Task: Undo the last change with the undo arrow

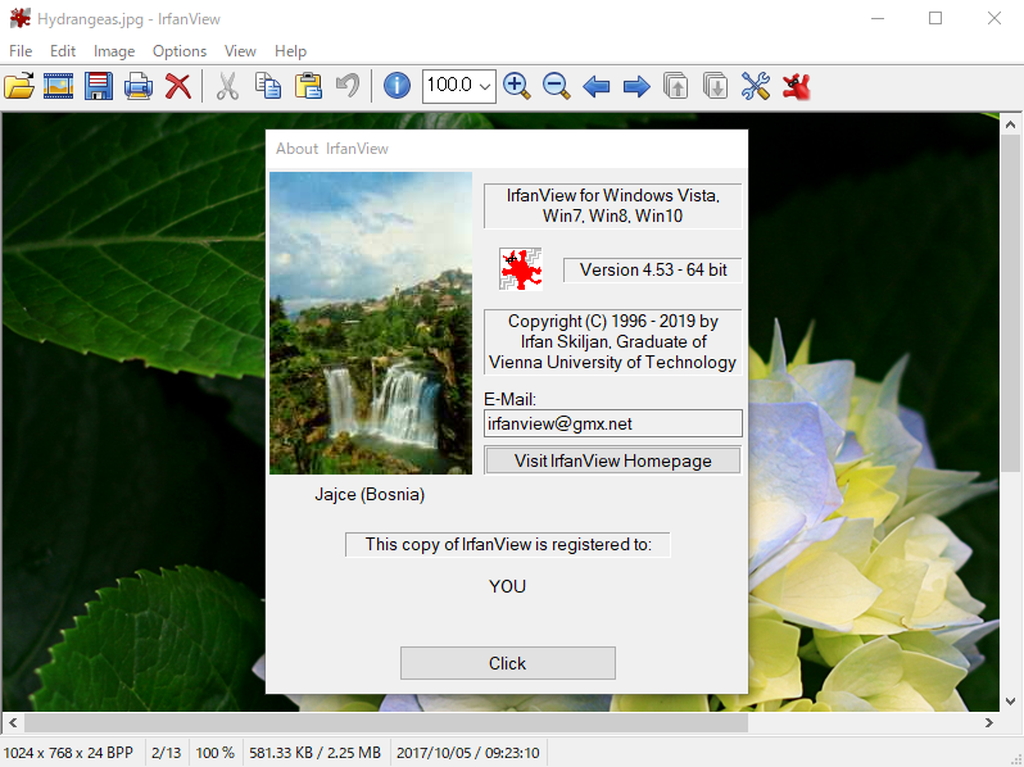Action: click(x=347, y=86)
